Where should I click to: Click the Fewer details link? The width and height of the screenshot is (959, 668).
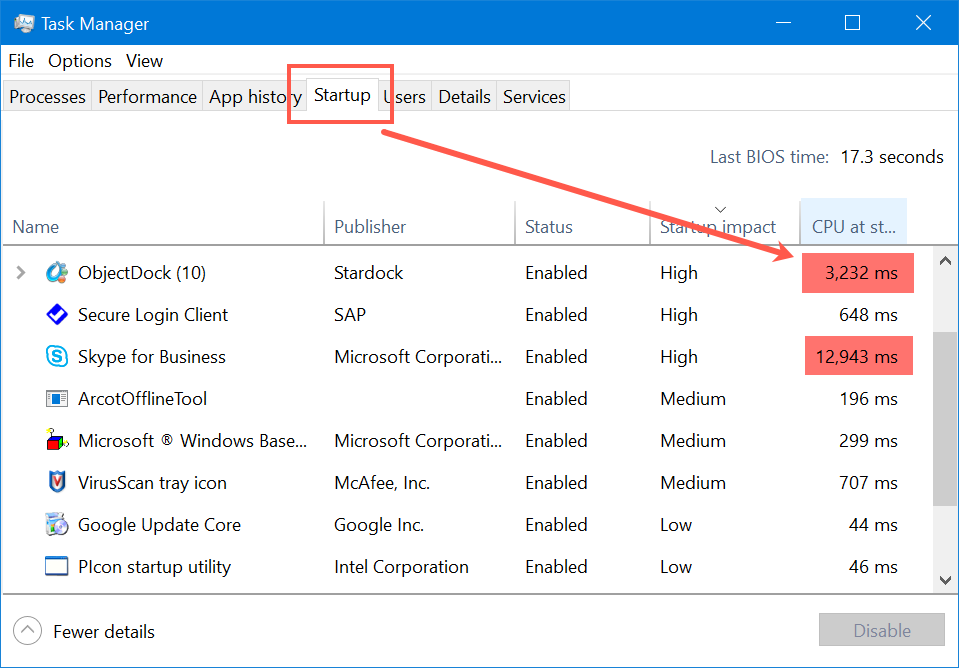coord(104,632)
